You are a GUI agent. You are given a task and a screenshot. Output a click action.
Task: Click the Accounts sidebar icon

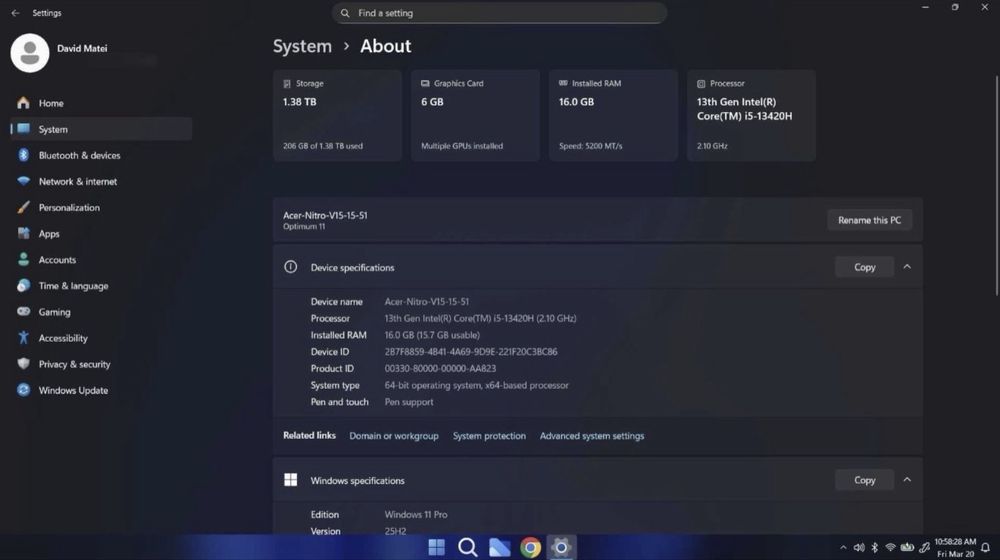pyautogui.click(x=24, y=260)
